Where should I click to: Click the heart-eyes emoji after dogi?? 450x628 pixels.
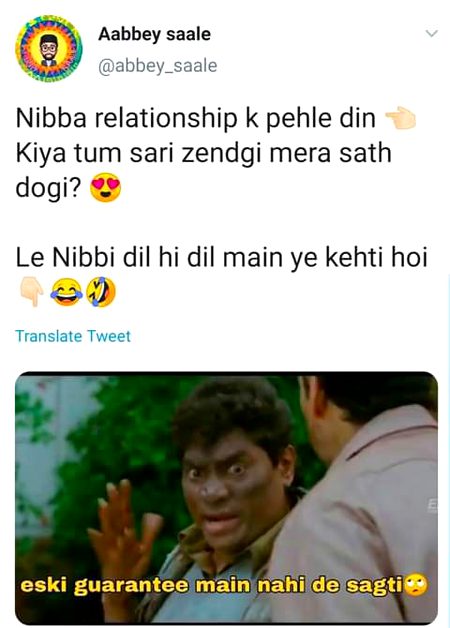[105, 189]
